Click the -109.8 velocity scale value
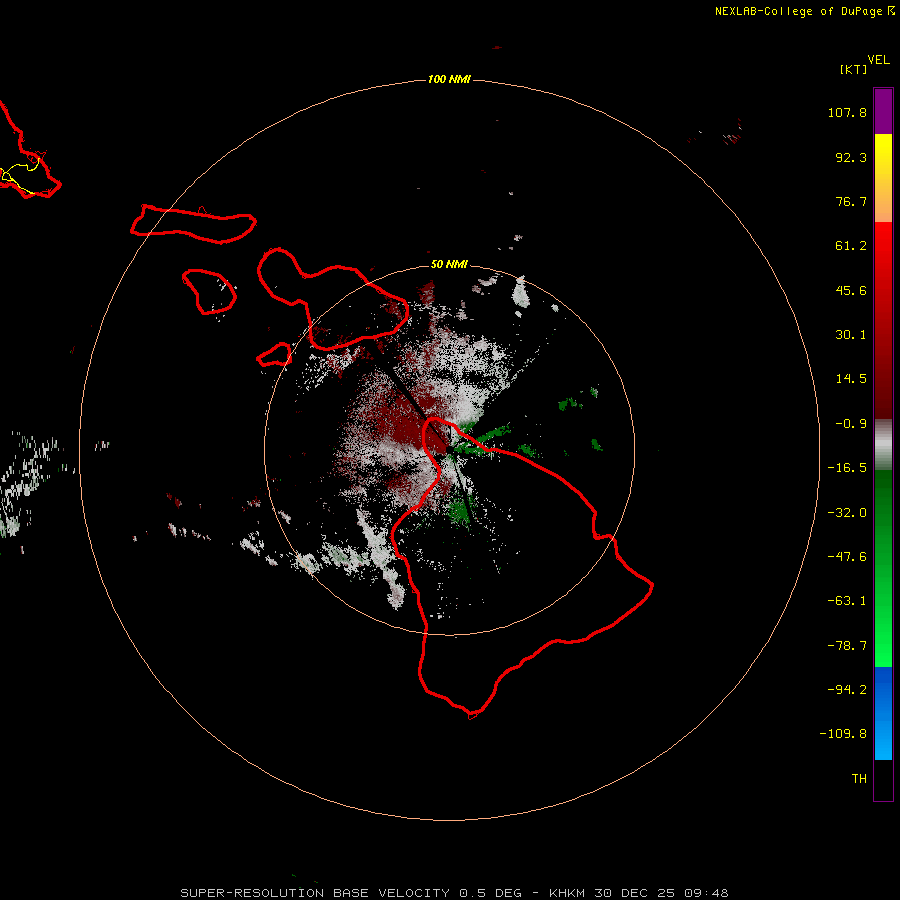Viewport: 900px width, 900px height. (x=844, y=734)
